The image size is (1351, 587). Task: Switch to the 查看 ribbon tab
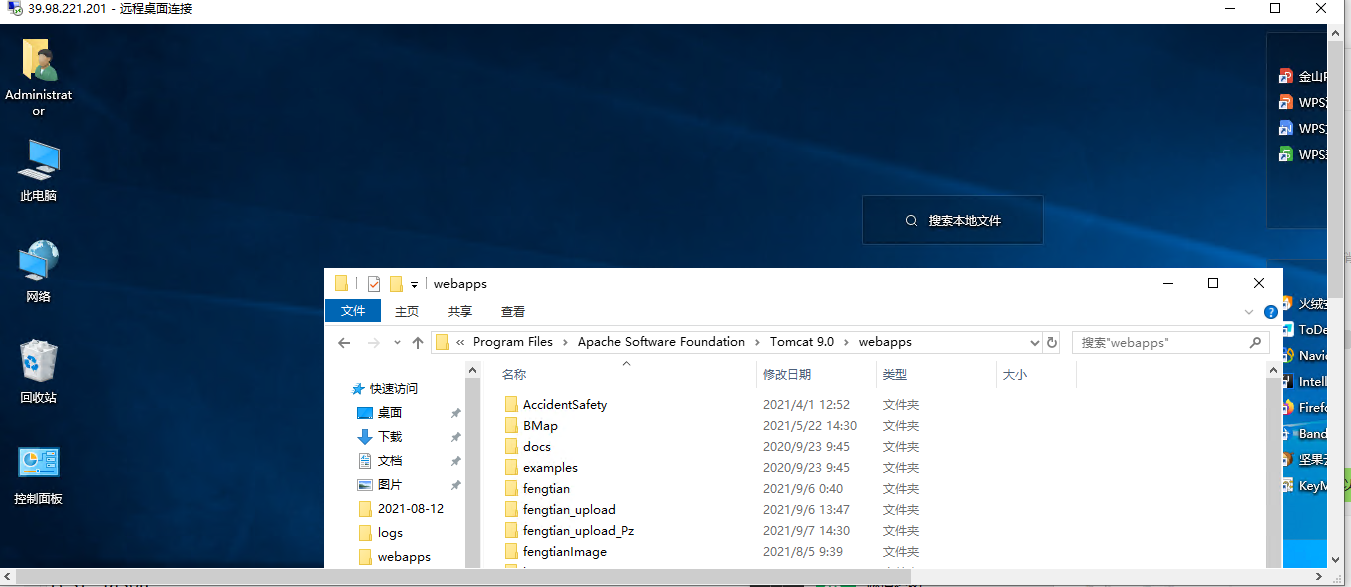point(513,311)
